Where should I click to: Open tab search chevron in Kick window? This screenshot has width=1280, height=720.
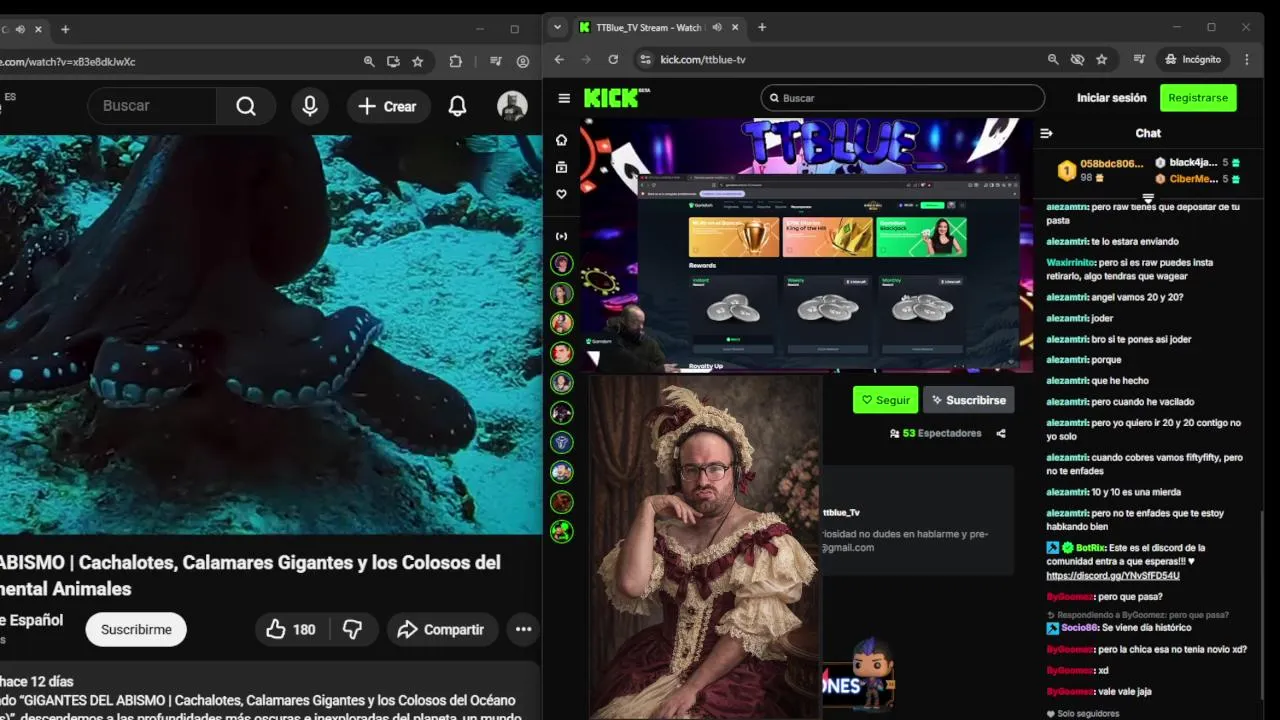pyautogui.click(x=557, y=27)
